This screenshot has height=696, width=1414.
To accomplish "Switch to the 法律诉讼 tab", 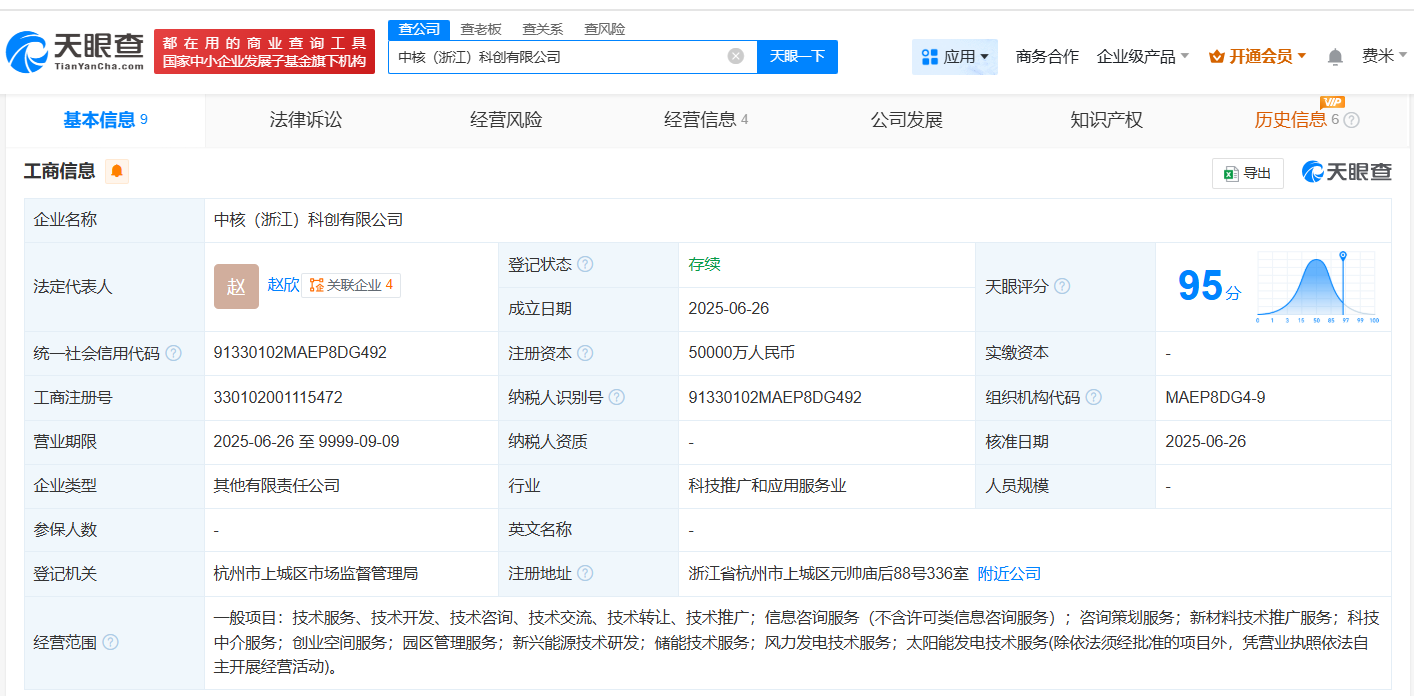I will pos(306,120).
